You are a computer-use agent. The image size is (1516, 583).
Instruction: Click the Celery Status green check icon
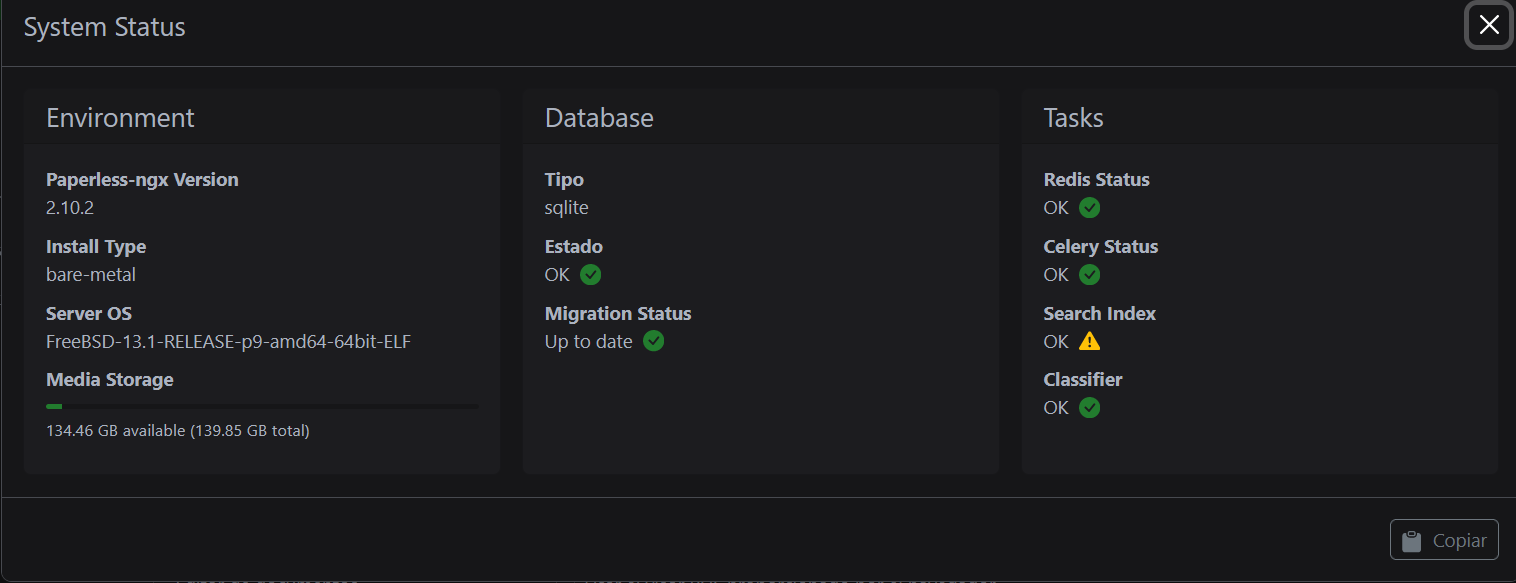pos(1090,274)
